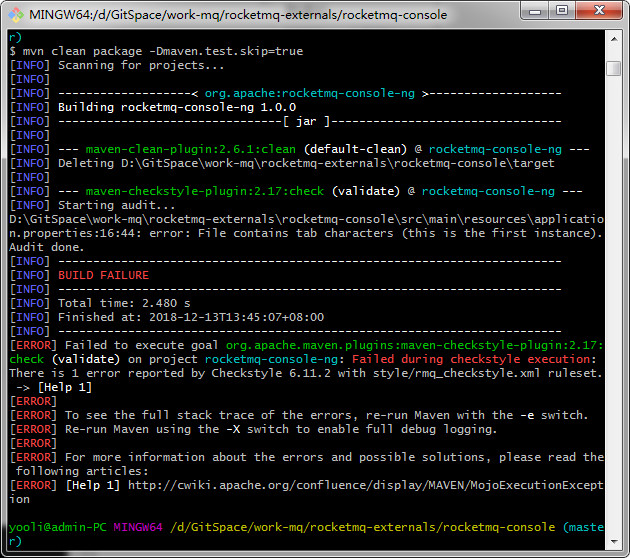Click 'maven-checkstyle-plugin:2.17:check' text
Image resolution: width=630 pixels, height=558 pixels.
pyautogui.click(x=205, y=191)
